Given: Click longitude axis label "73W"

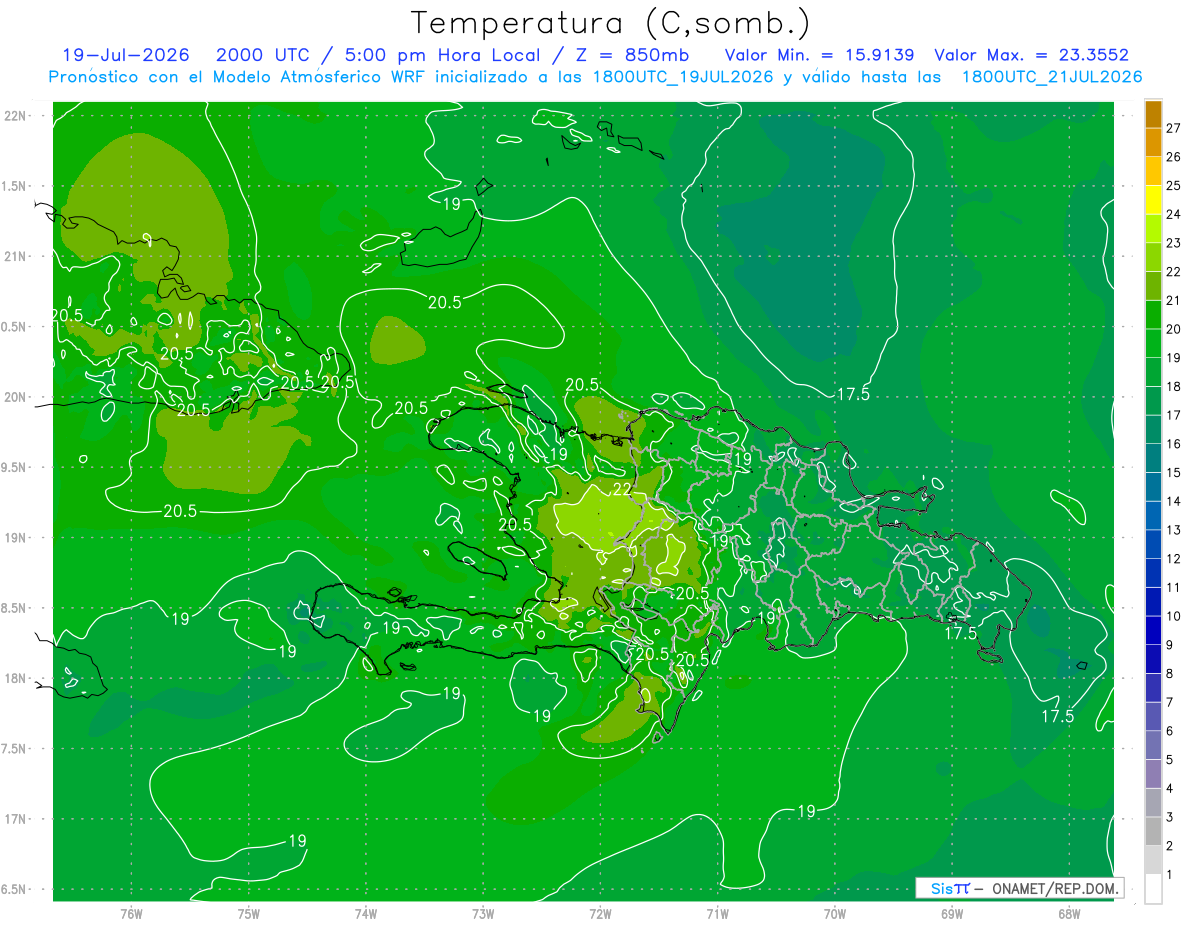Looking at the screenshot, I should pyautogui.click(x=483, y=913).
